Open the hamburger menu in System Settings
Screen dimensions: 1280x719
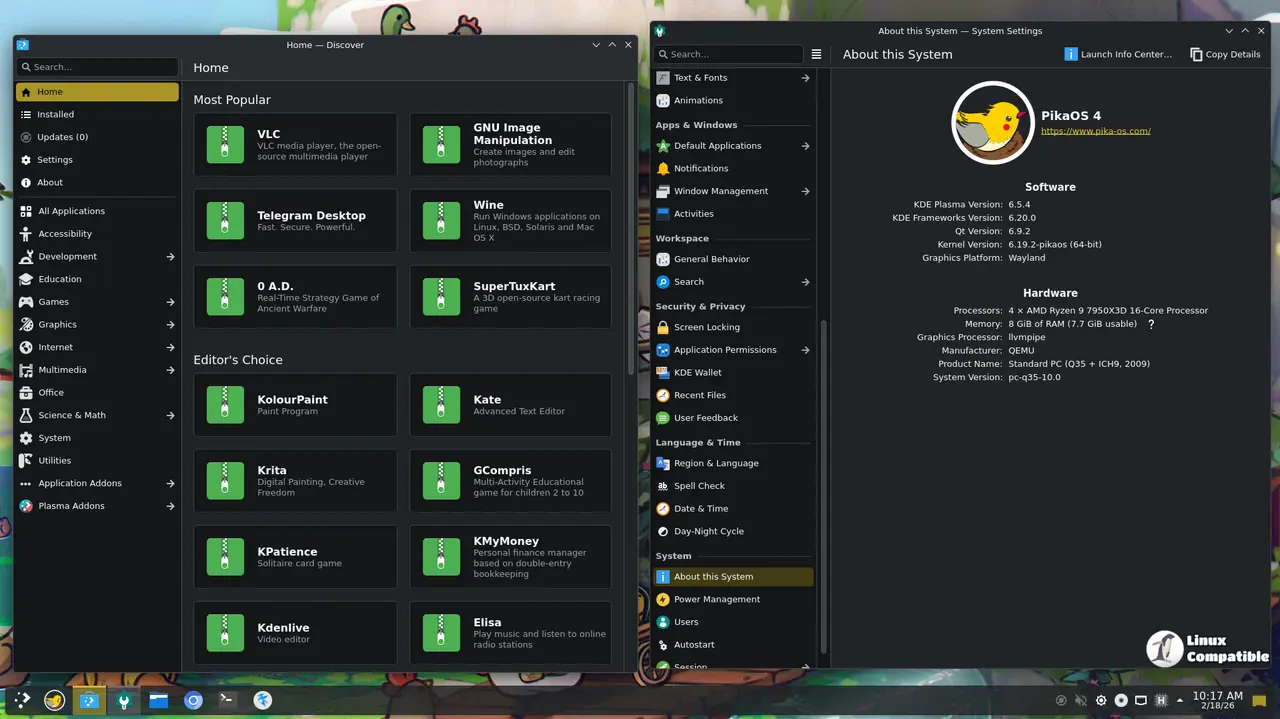816,54
